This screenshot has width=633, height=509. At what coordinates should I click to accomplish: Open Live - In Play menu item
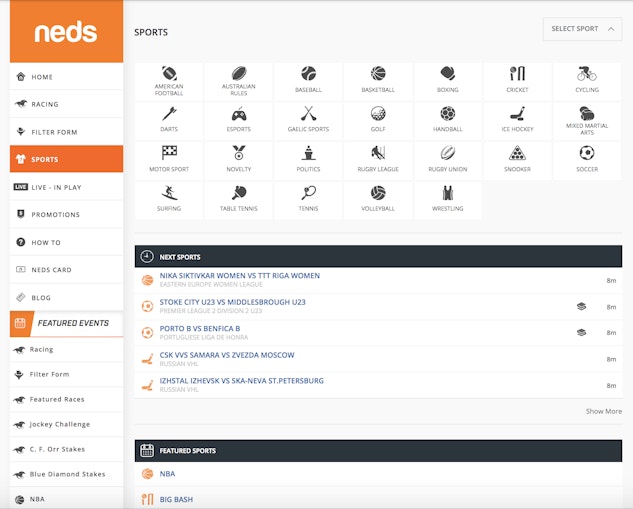click(56, 187)
